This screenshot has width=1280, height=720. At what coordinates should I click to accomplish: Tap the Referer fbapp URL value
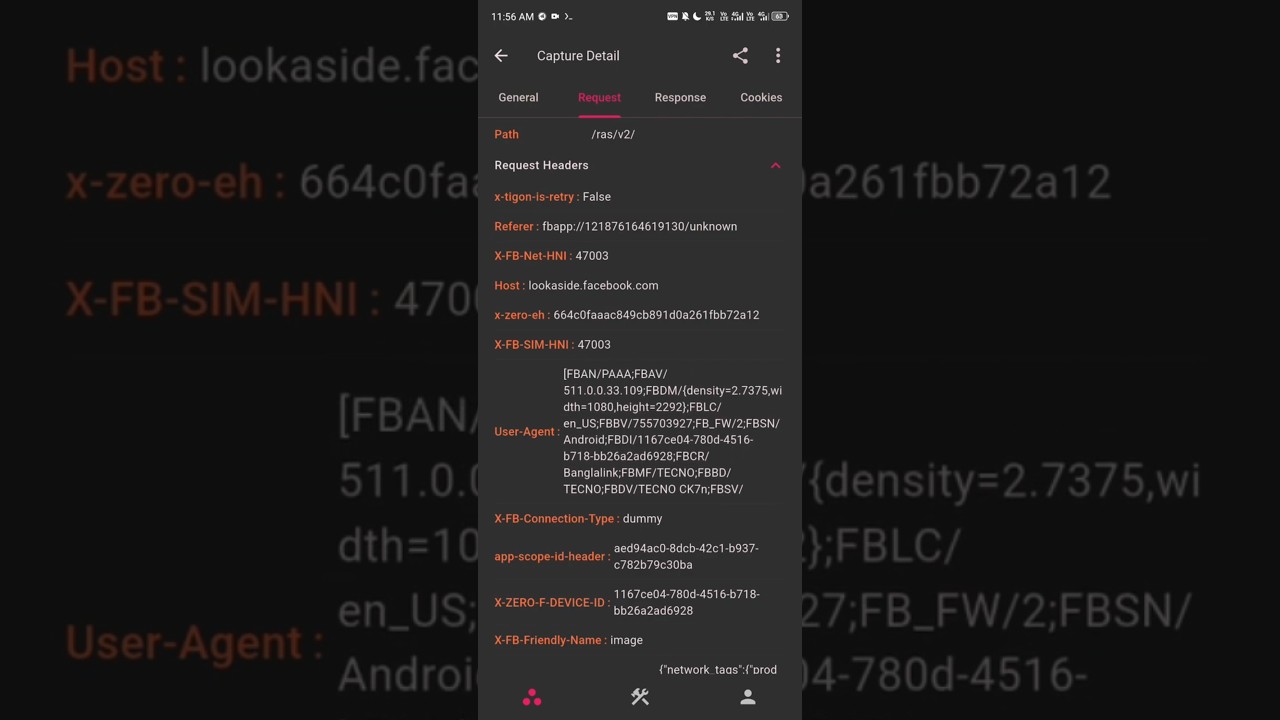tap(639, 226)
